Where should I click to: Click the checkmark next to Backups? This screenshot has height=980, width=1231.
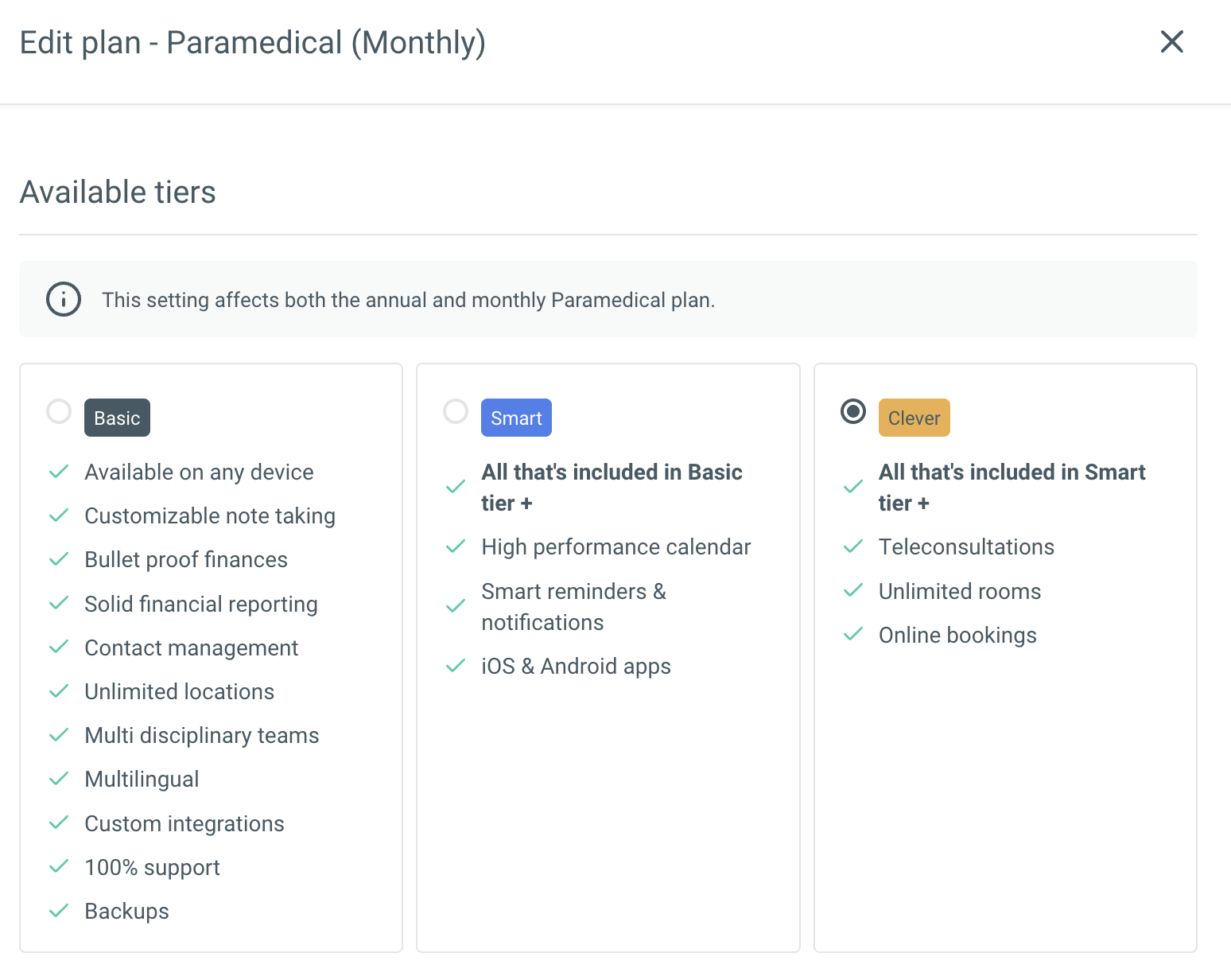coord(59,911)
